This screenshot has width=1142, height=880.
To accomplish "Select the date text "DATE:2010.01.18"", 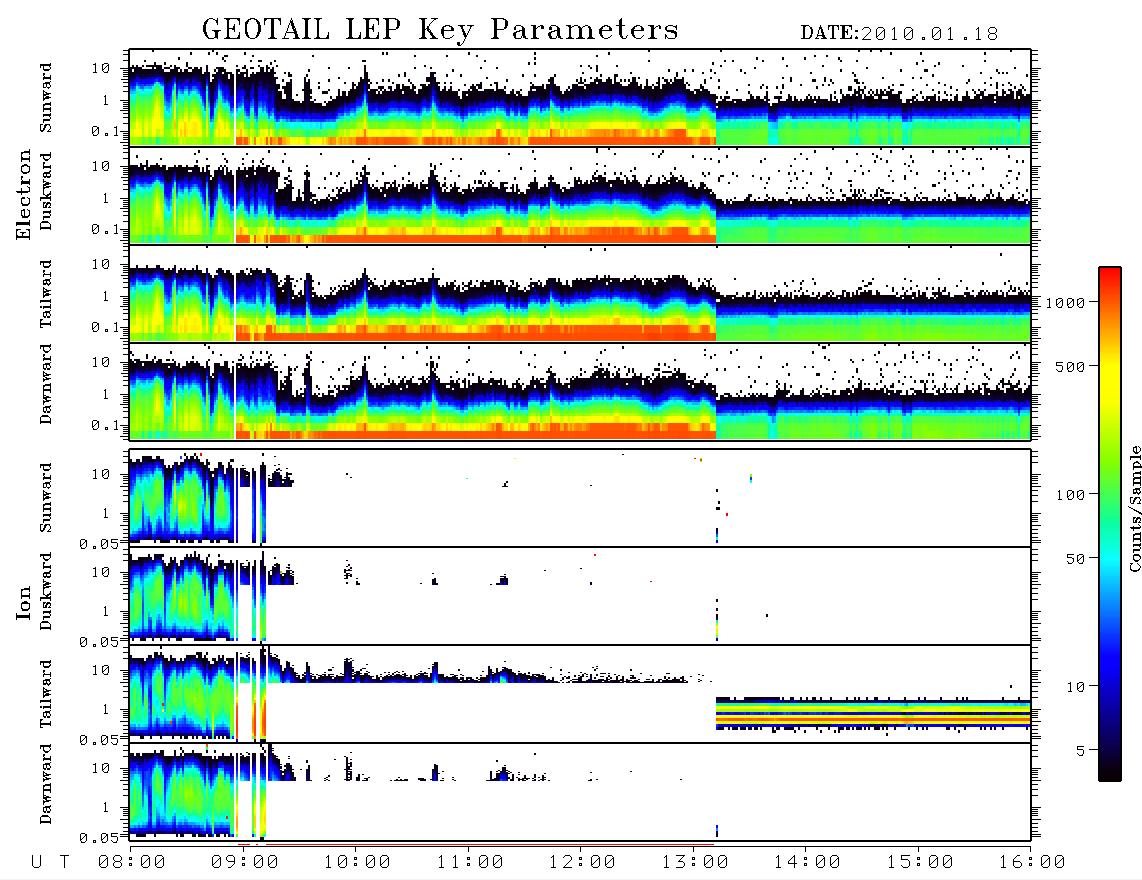I will tap(899, 34).
